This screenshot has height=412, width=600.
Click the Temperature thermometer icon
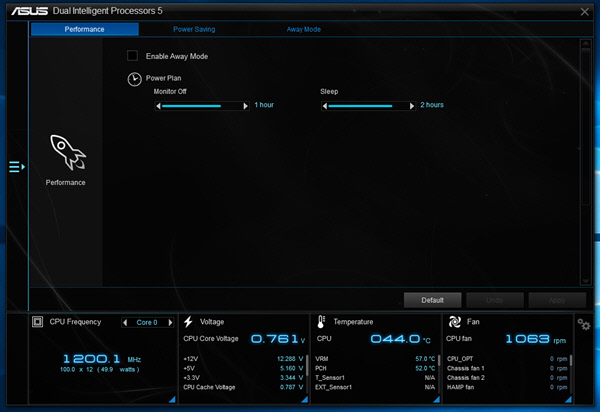click(321, 322)
